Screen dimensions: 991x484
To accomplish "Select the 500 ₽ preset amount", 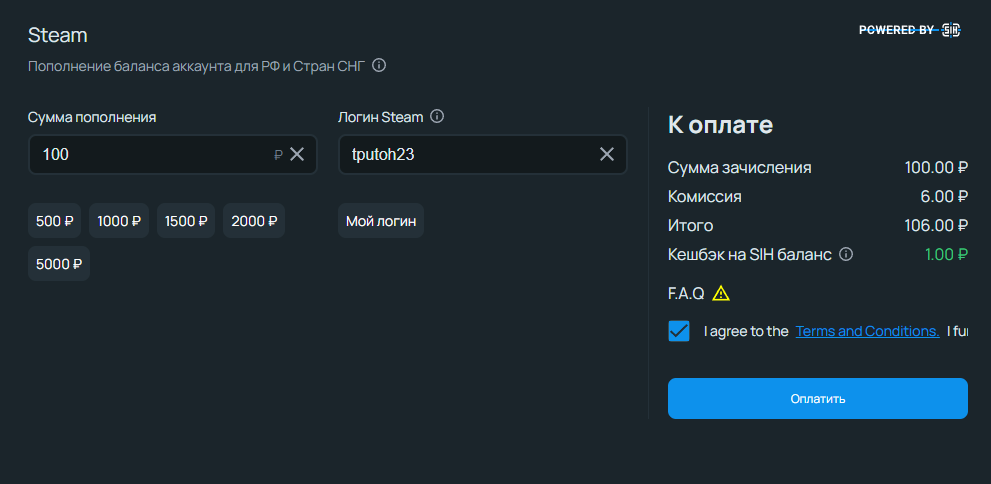I will 54,221.
